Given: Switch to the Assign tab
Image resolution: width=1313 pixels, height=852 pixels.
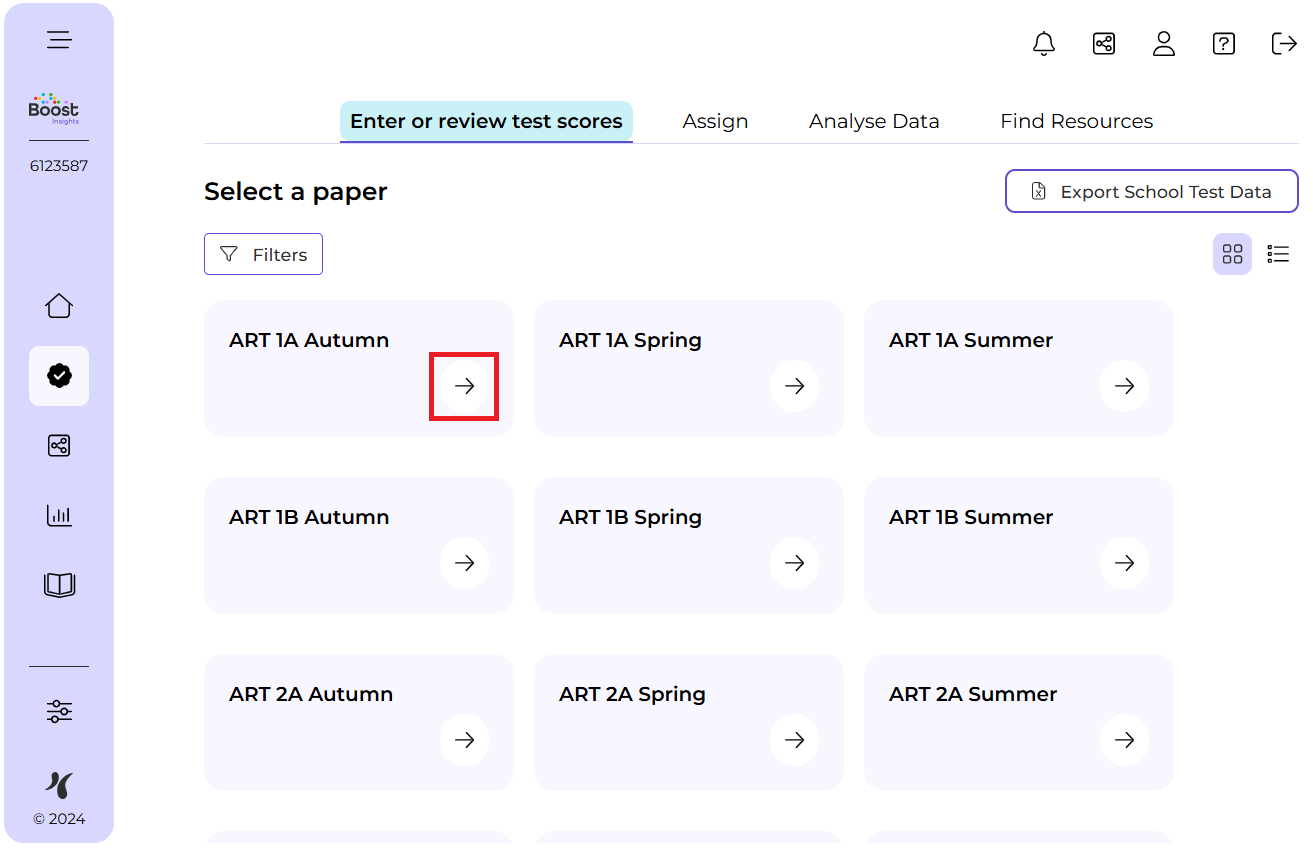Looking at the screenshot, I should tap(715, 121).
